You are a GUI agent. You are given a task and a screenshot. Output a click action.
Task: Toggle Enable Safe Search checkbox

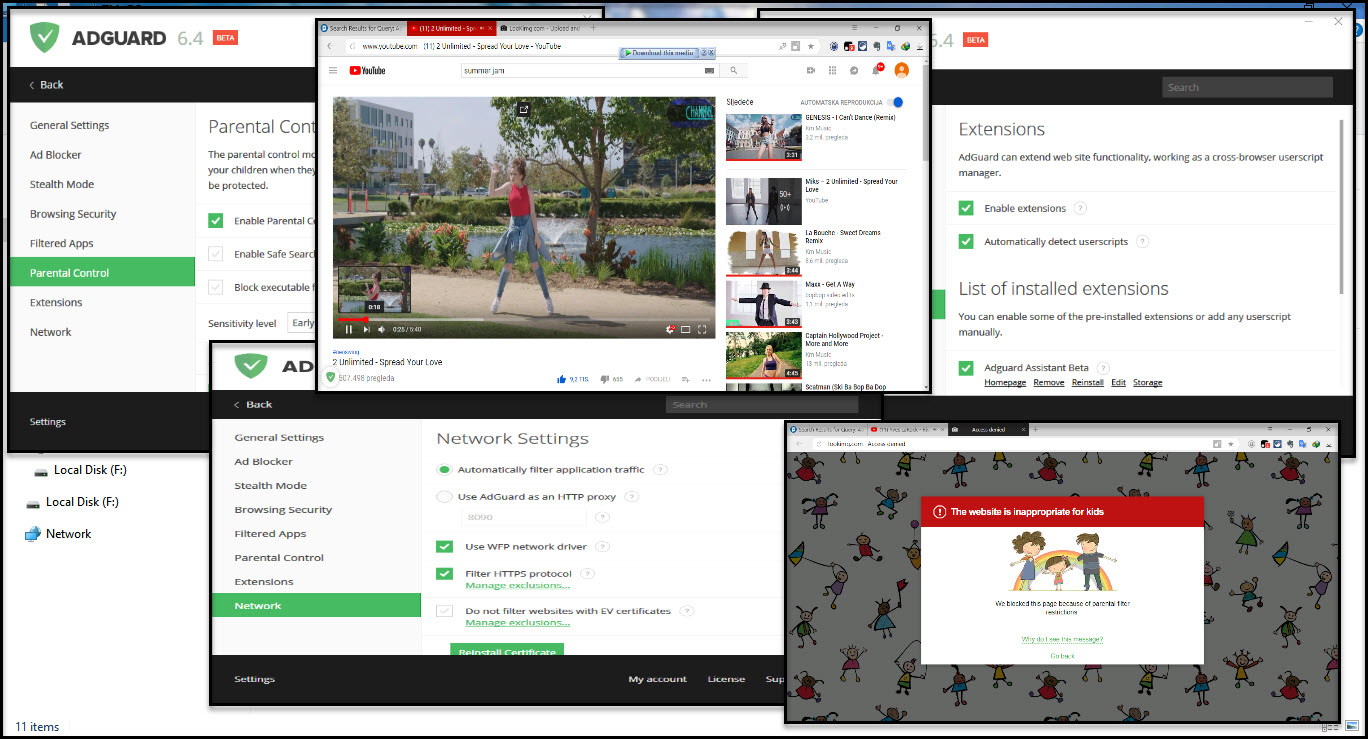(215, 254)
